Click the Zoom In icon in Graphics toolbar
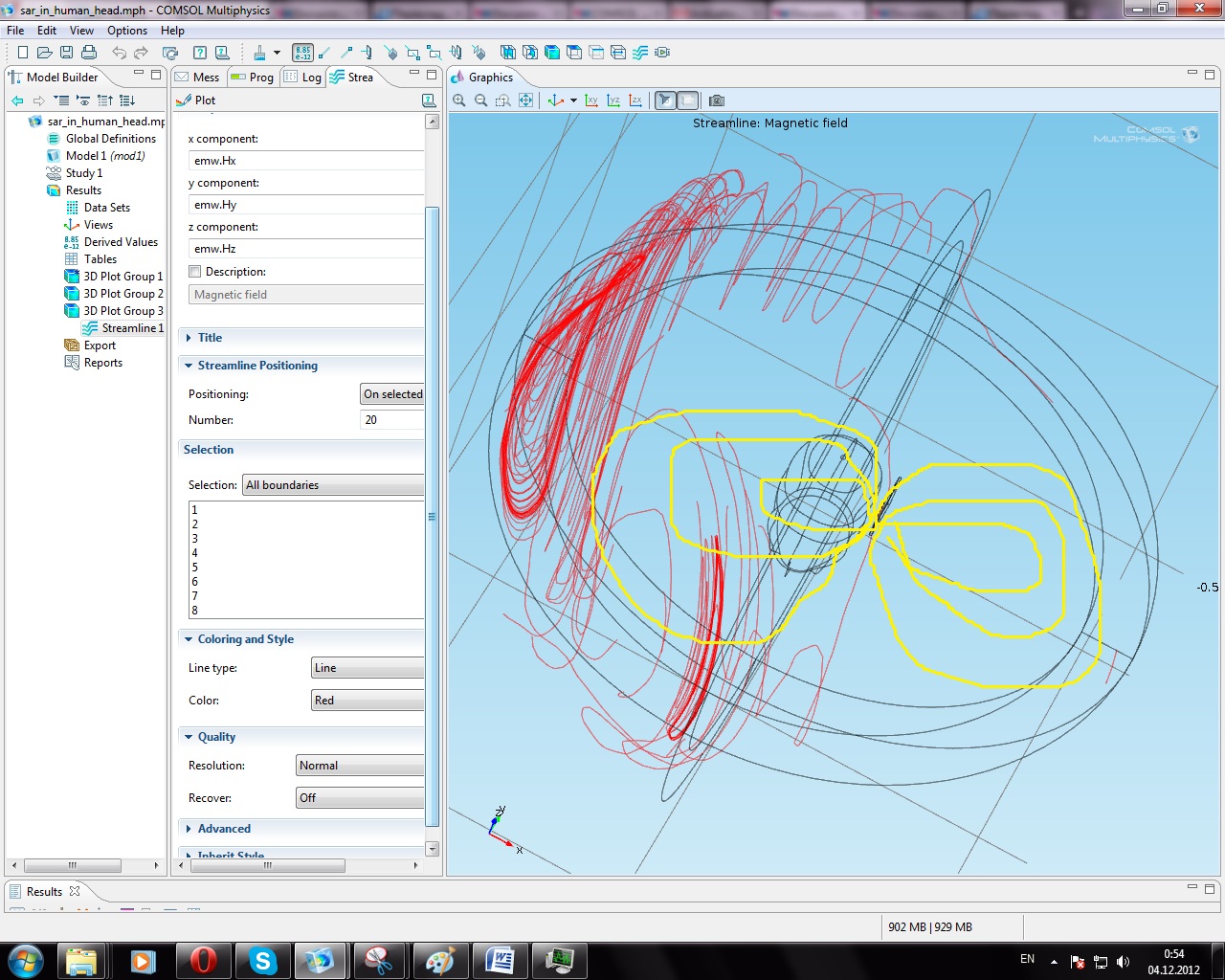This screenshot has height=980, width=1225. [x=459, y=100]
